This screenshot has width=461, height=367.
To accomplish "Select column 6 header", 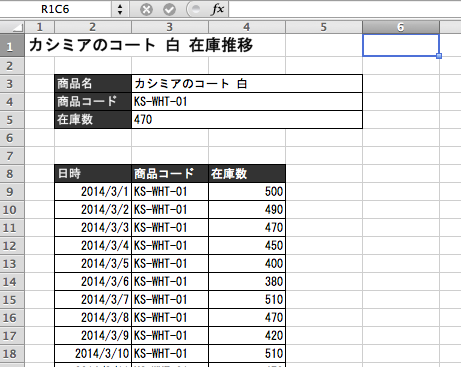I will [x=401, y=27].
